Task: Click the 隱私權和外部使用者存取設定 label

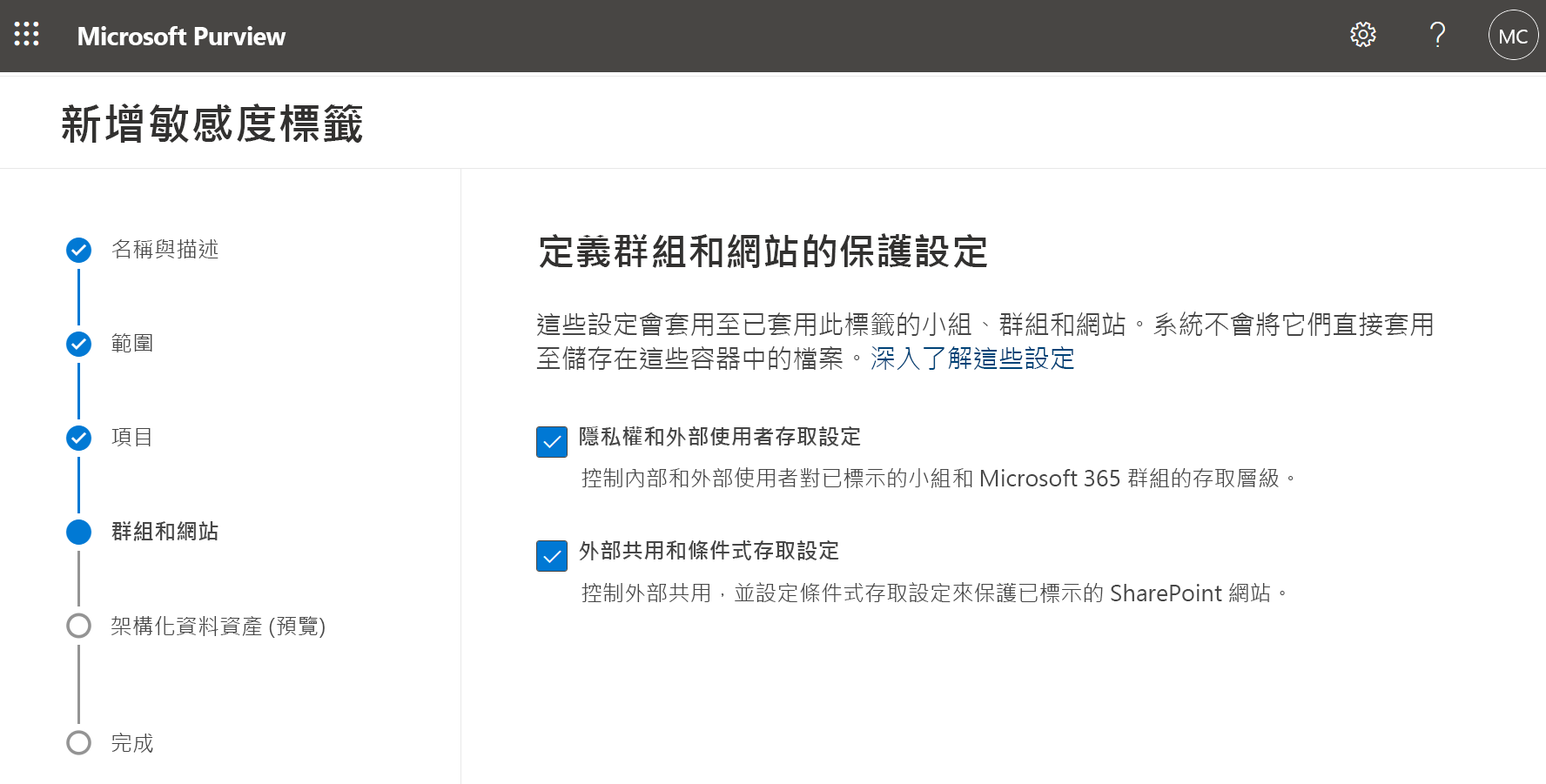Action: (x=720, y=437)
